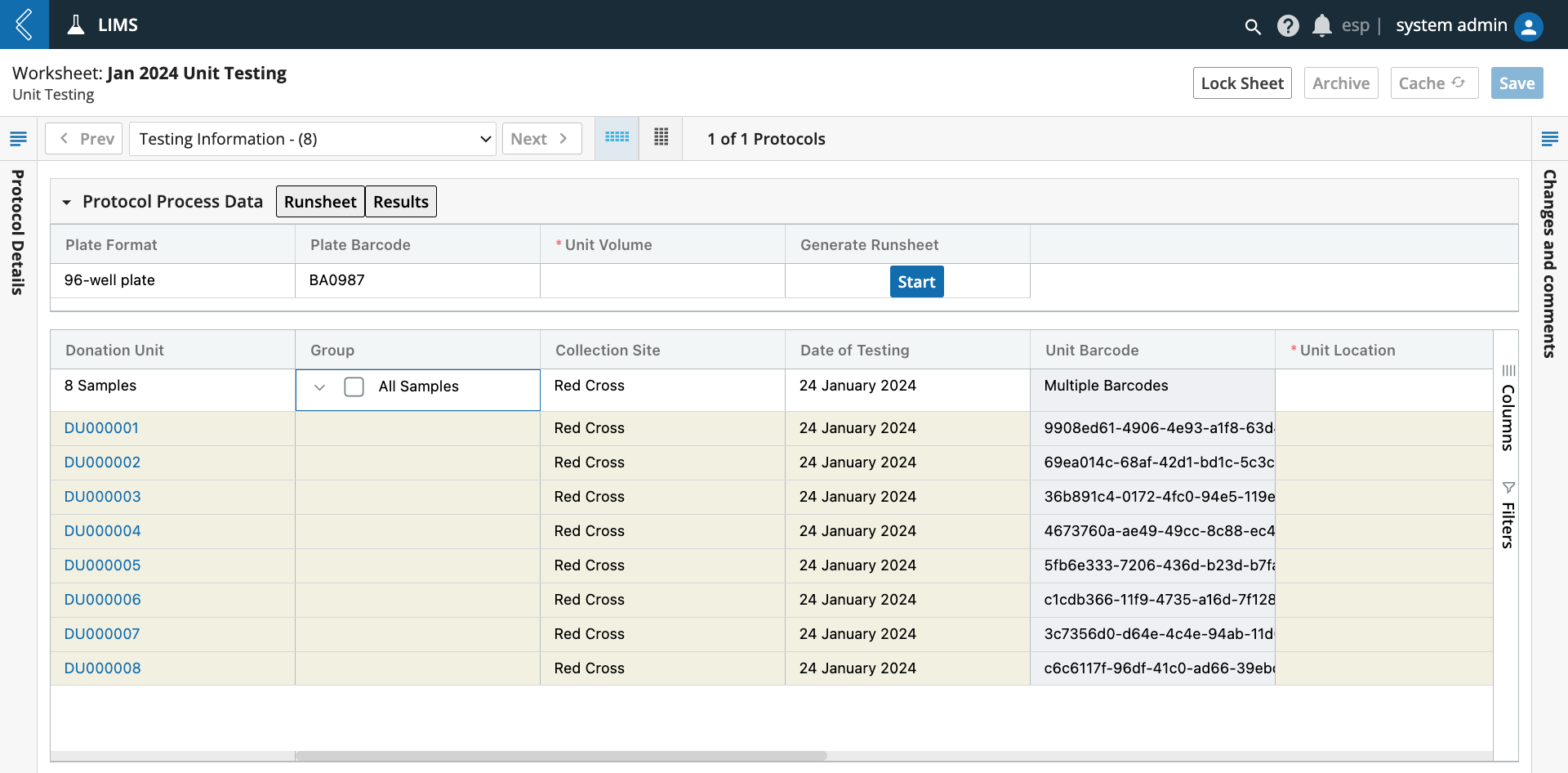Go to the Prev protocol
The width and height of the screenshot is (1568, 773).
pos(84,139)
